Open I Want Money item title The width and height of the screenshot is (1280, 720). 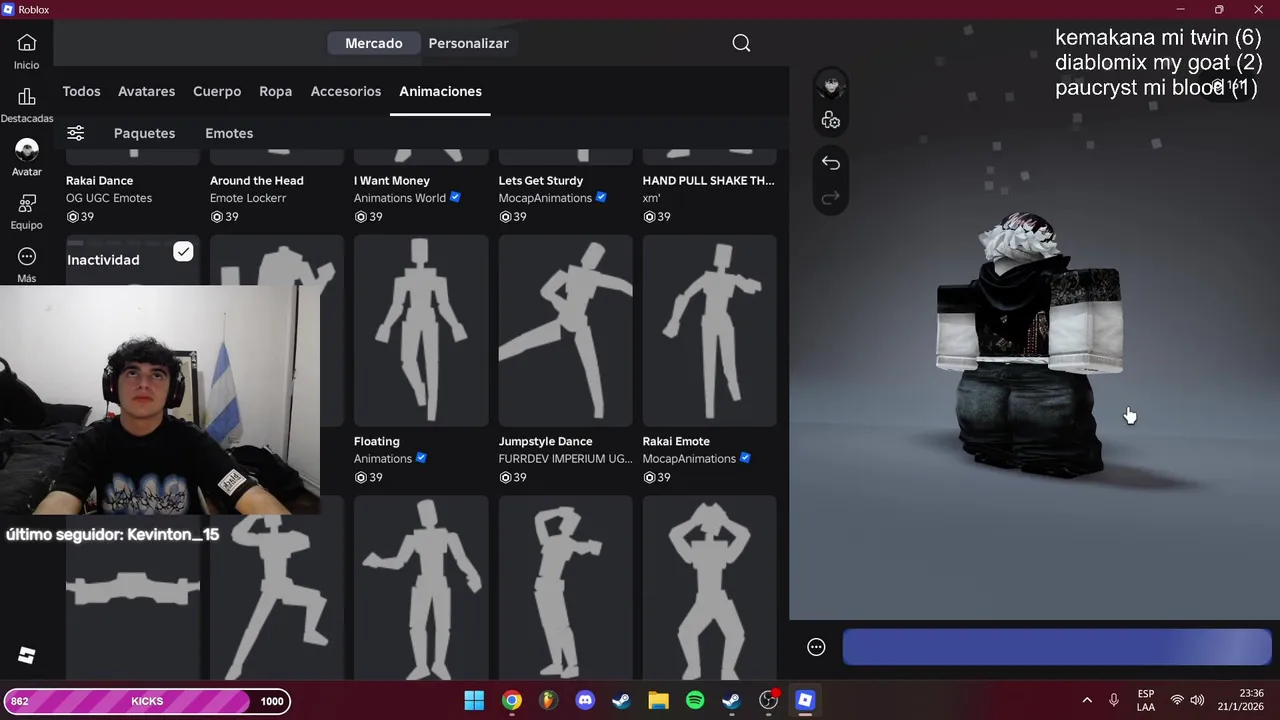(x=392, y=181)
